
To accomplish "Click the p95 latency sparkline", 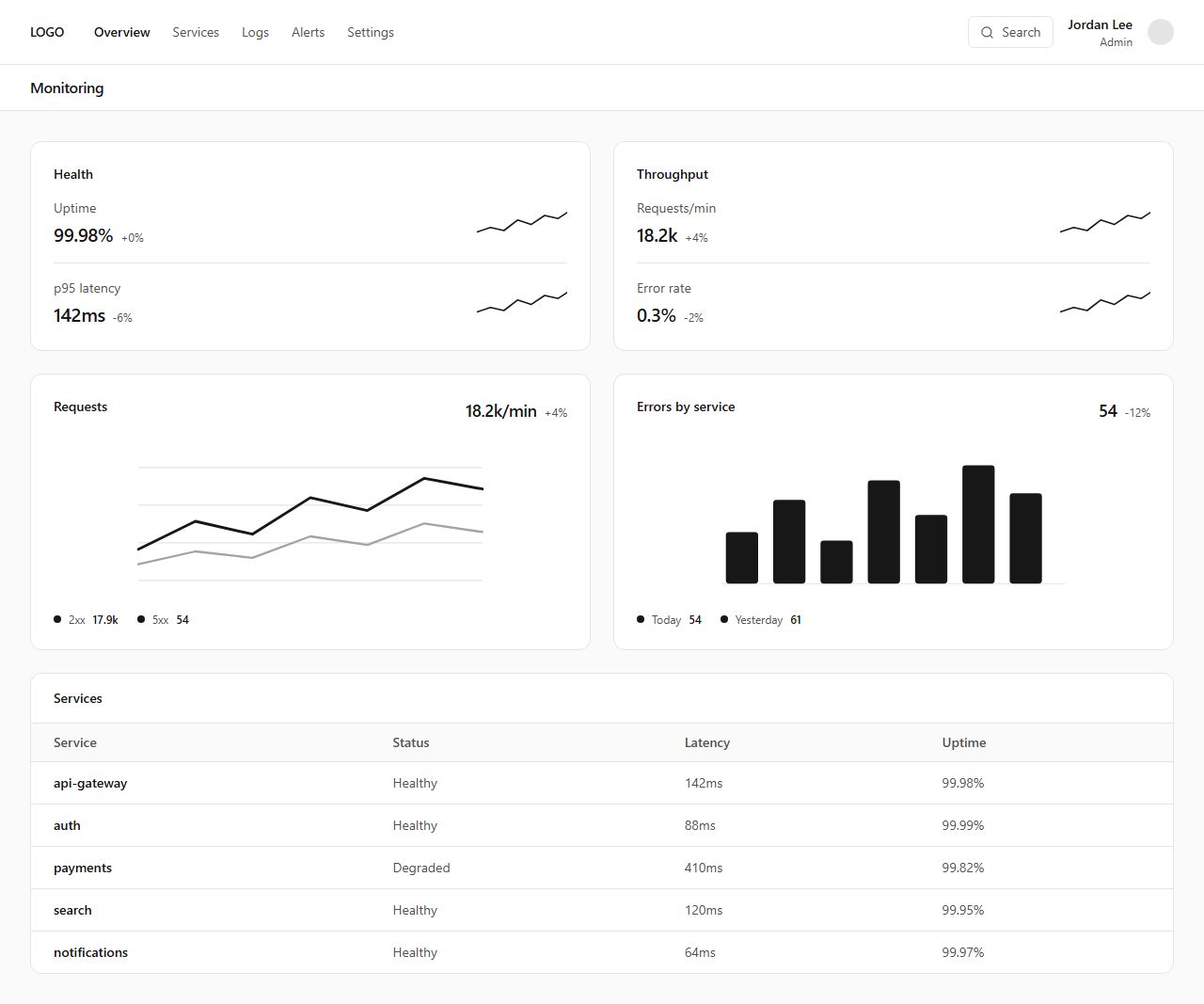I will 522,302.
